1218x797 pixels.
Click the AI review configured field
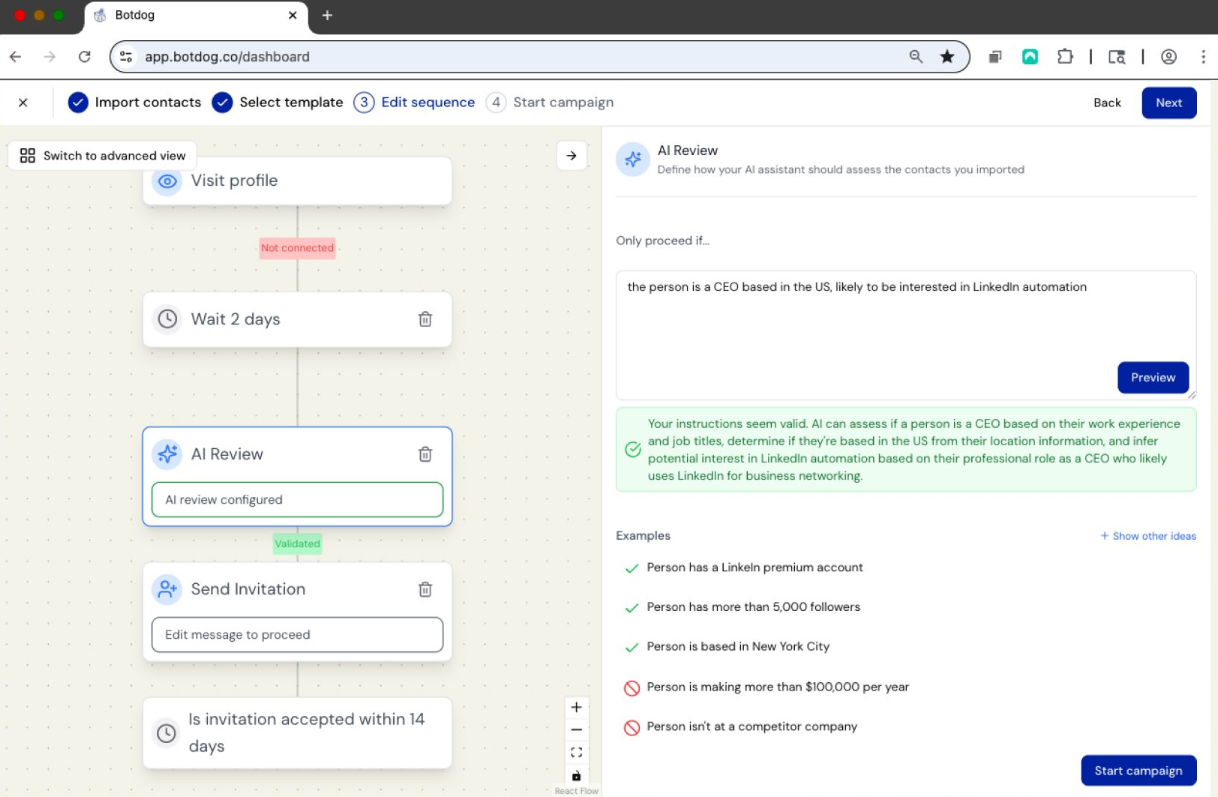click(x=297, y=500)
